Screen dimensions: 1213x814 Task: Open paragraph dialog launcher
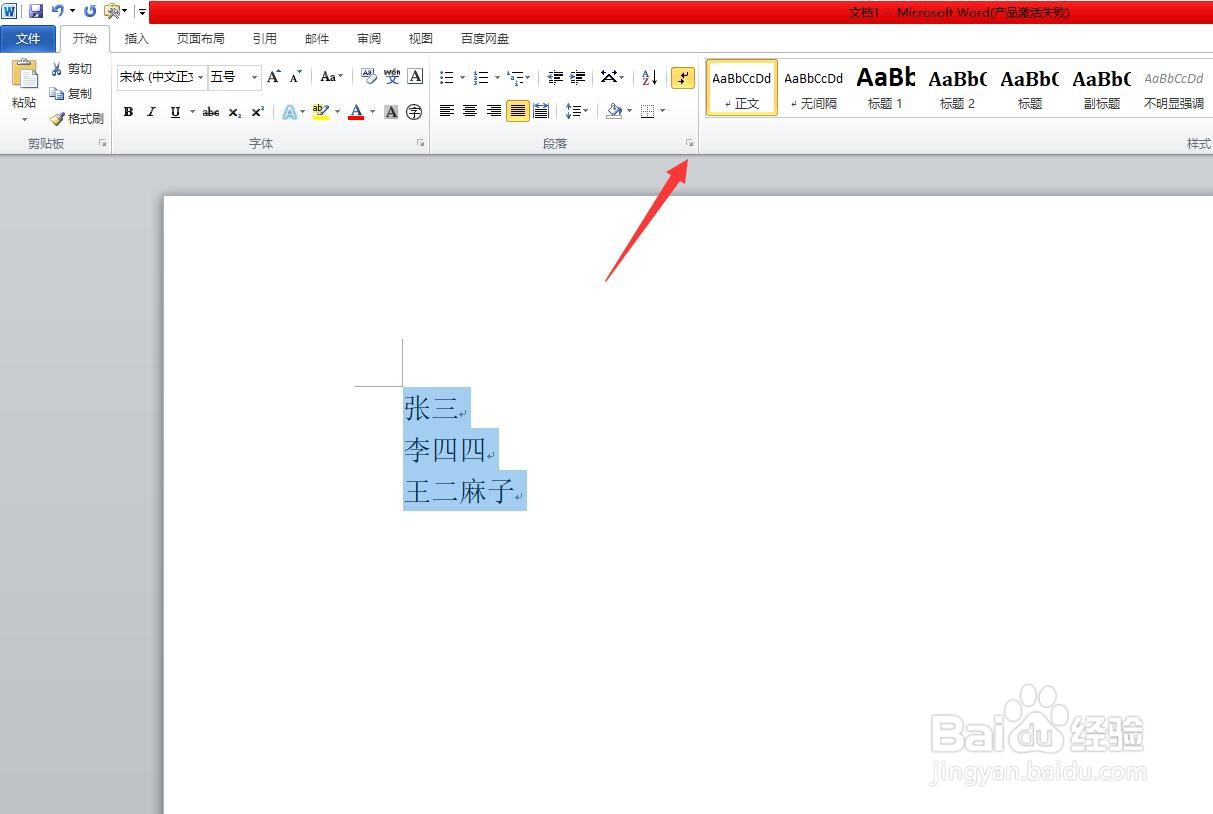689,144
